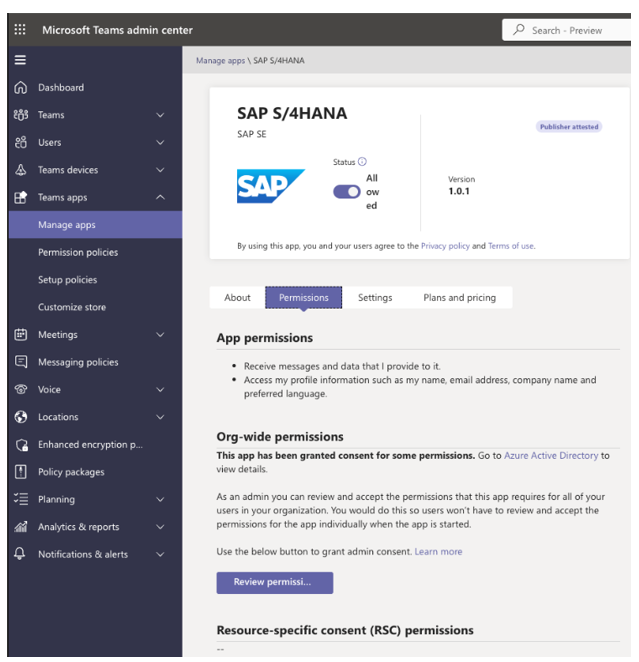The width and height of the screenshot is (639, 662).
Task: Switch to the Settings tab
Action: pos(375,298)
